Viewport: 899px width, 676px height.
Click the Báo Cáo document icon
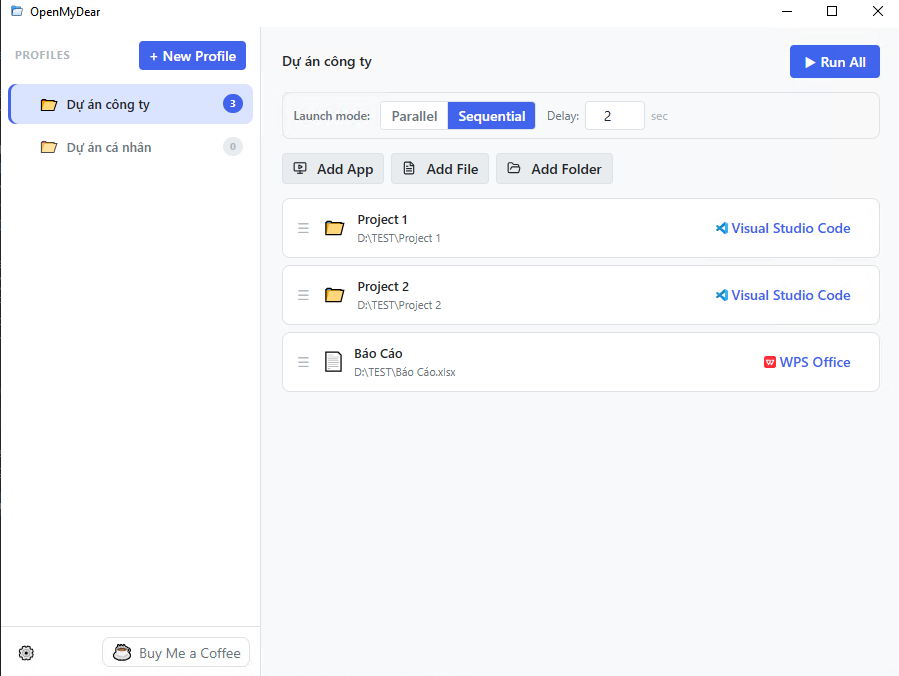click(x=333, y=362)
